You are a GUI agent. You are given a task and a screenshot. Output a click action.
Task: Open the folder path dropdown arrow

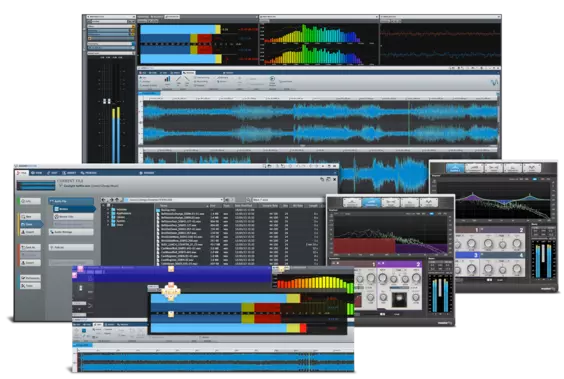[222, 200]
